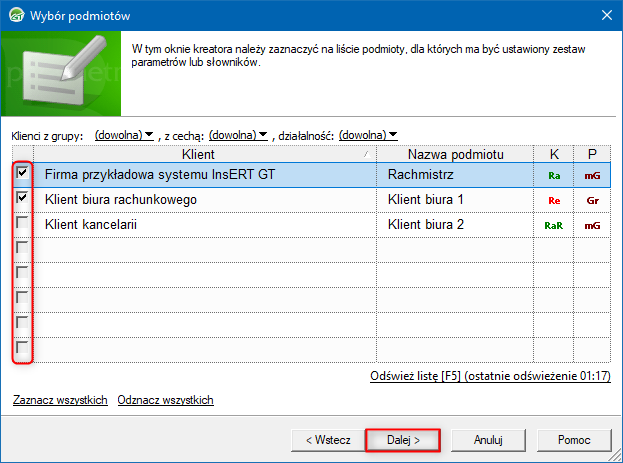Select Klient kancelarii row text

tap(91, 225)
